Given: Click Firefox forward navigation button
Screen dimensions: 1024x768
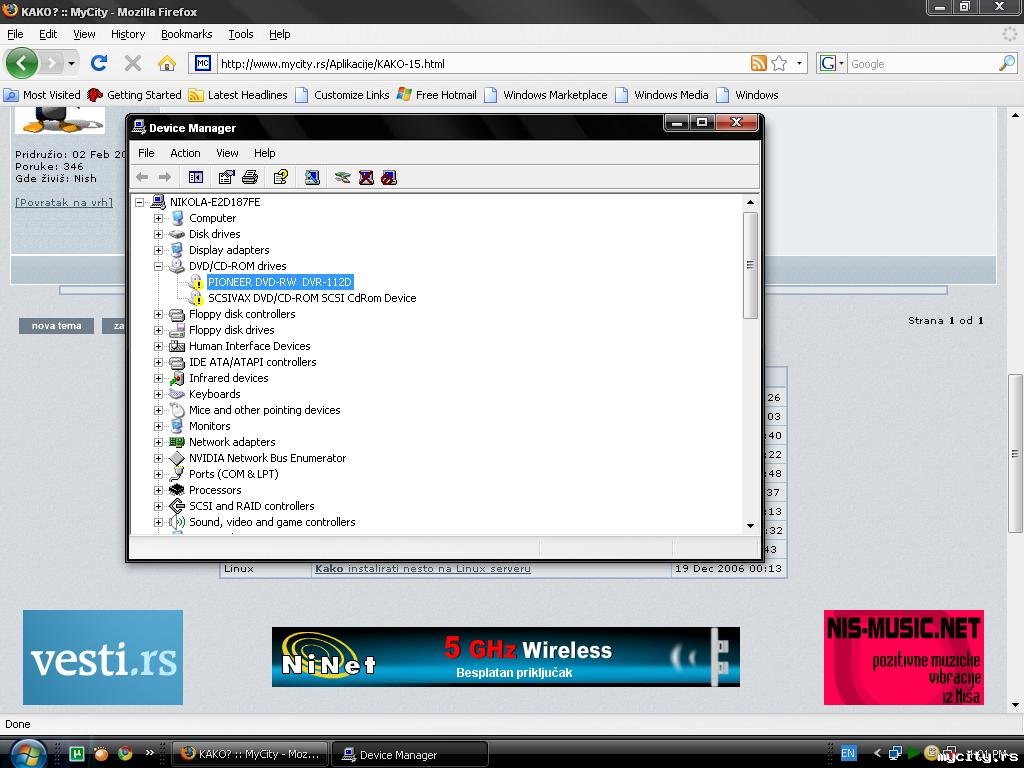Looking at the screenshot, I should [x=52, y=63].
